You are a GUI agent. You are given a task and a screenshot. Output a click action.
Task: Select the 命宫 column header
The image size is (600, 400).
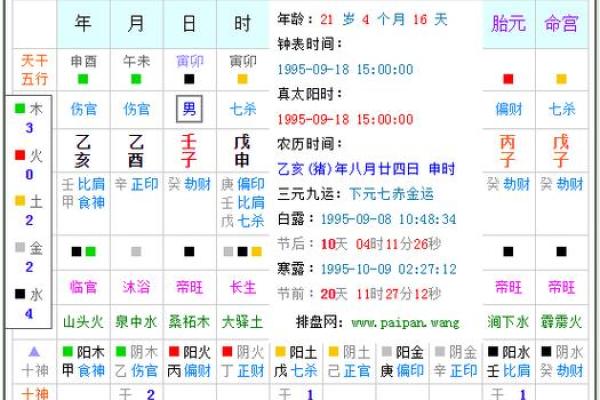coord(562,24)
